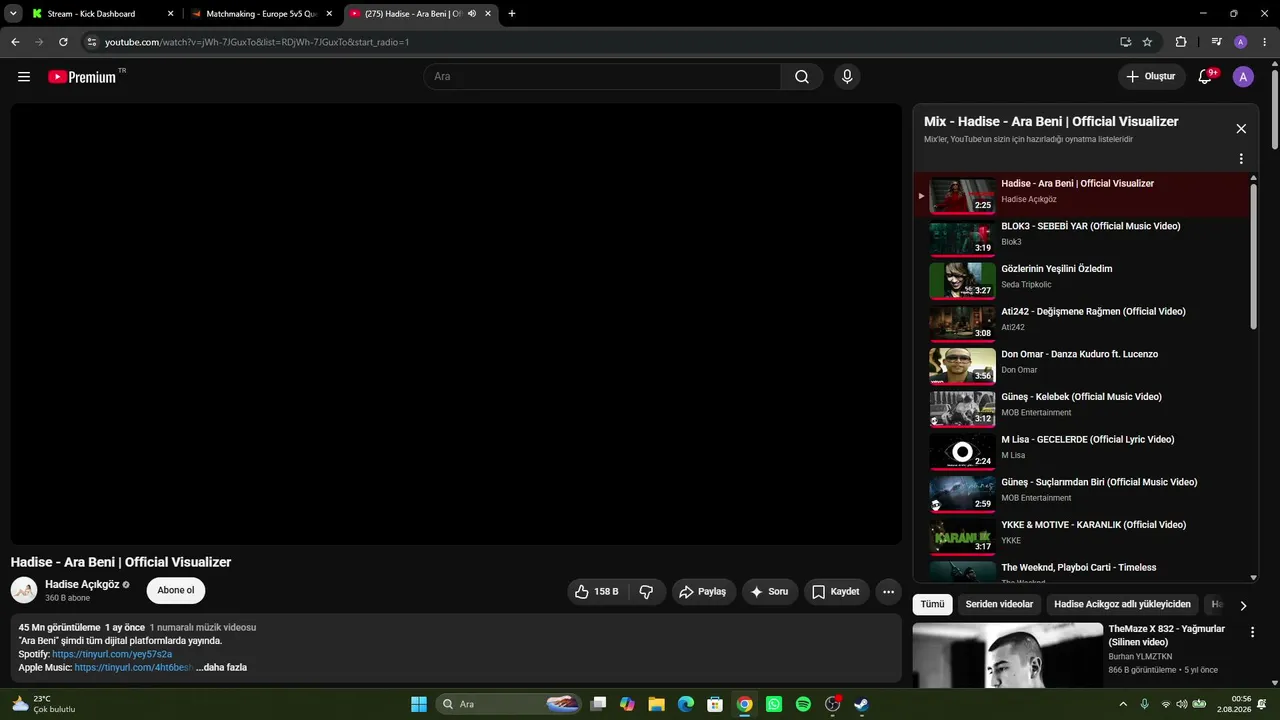The width and height of the screenshot is (1280, 720).
Task: Open File Explorer from the taskbar
Action: [657, 704]
